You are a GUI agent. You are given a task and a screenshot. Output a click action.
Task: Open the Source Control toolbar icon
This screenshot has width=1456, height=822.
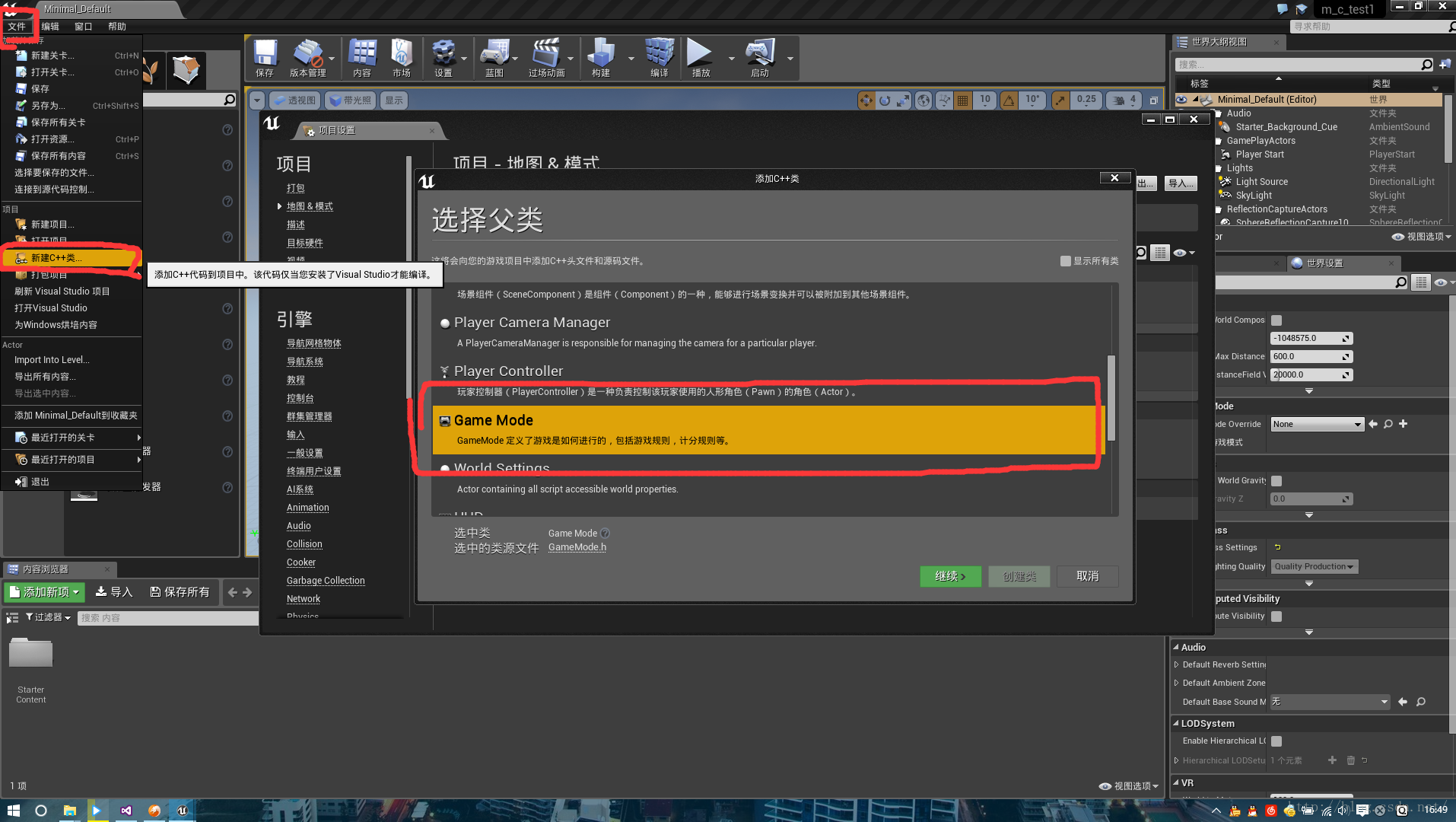click(308, 58)
